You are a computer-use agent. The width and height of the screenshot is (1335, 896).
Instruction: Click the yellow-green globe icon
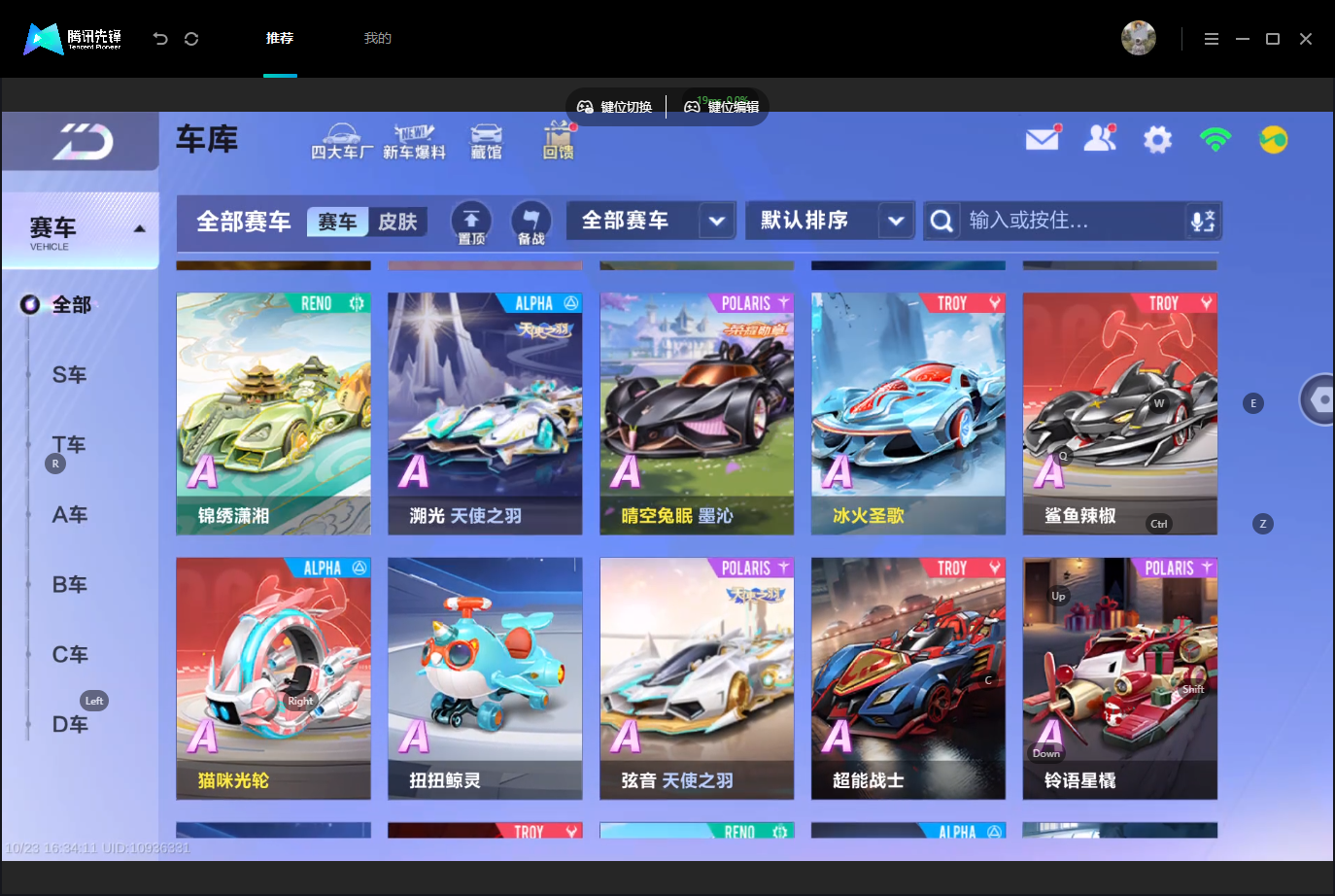pyautogui.click(x=1273, y=140)
